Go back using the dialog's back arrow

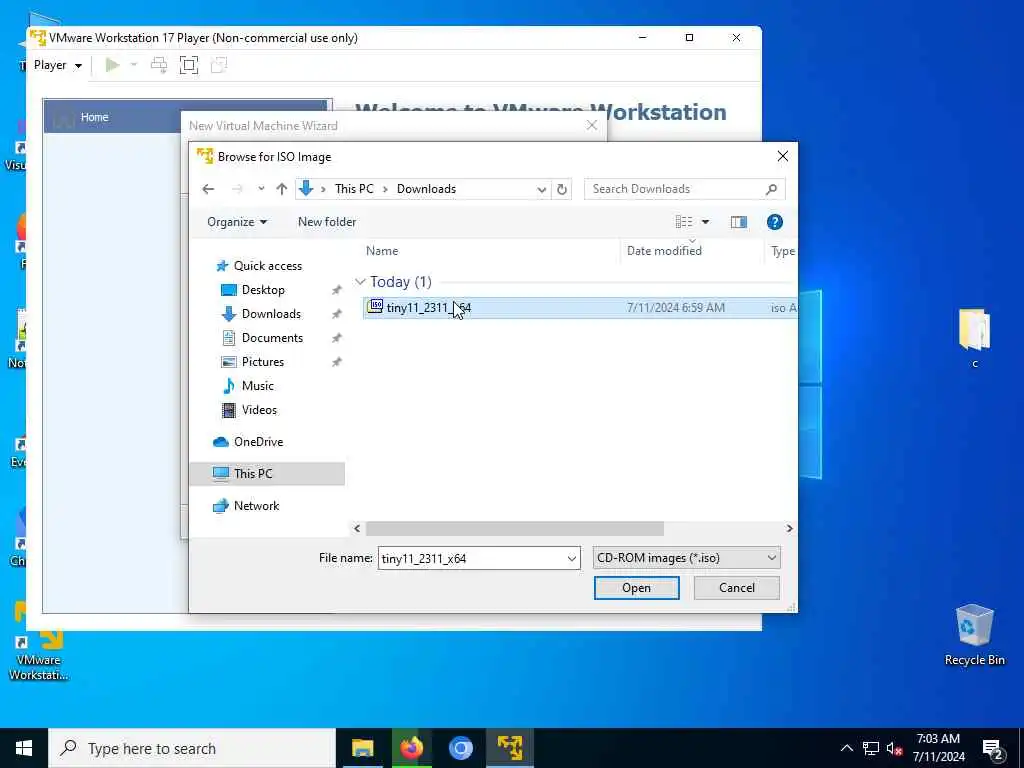(208, 189)
